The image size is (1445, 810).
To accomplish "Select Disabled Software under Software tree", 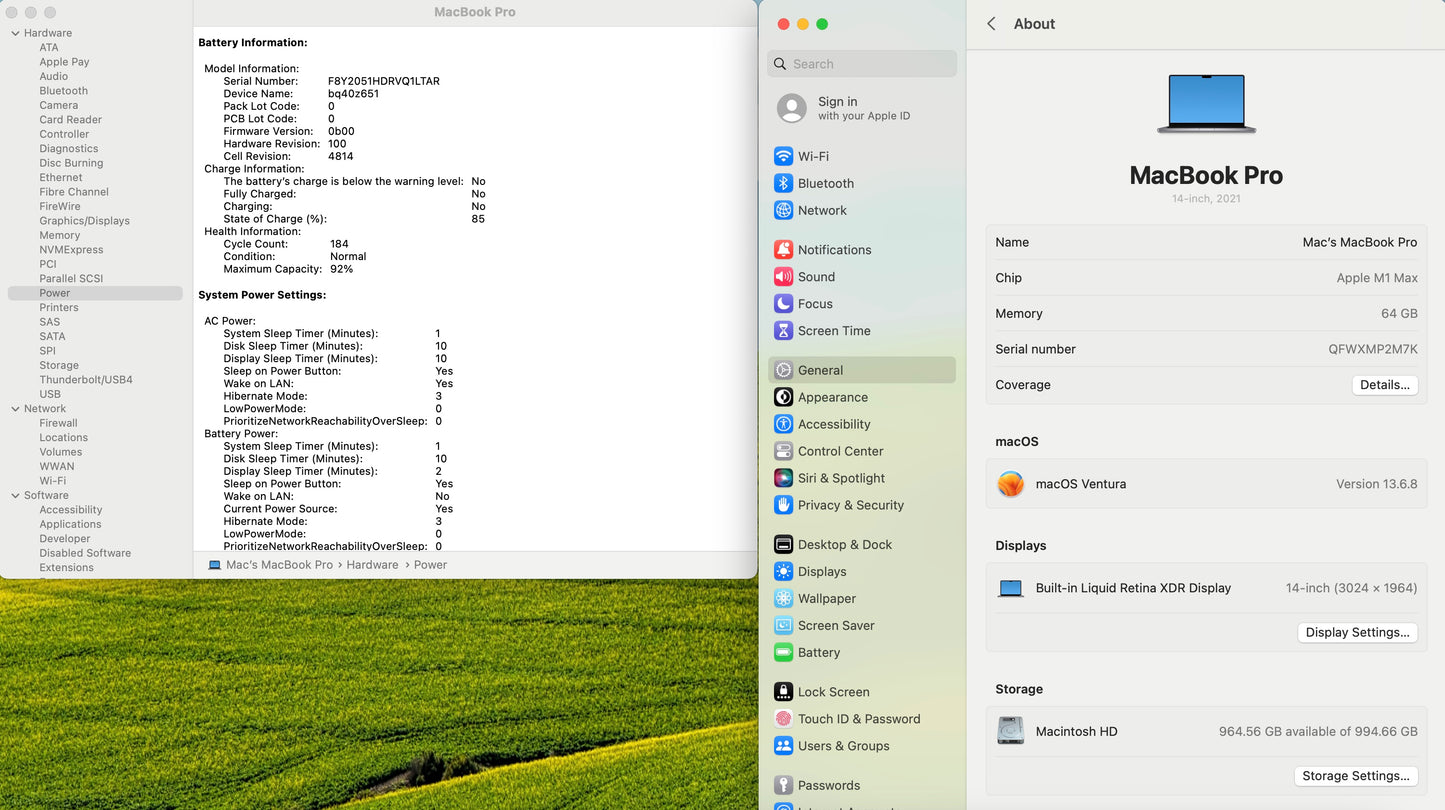I will pos(85,553).
